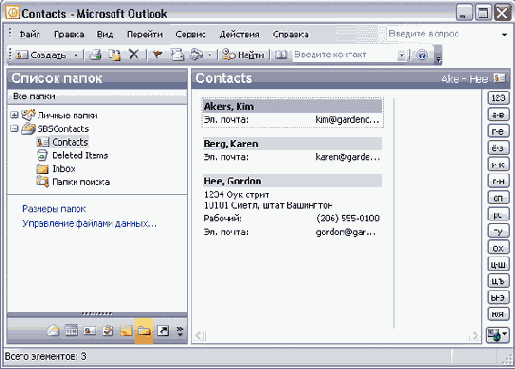Screen dimensions: 515x369
Task: Select the Inbox folder
Action: tap(64, 169)
